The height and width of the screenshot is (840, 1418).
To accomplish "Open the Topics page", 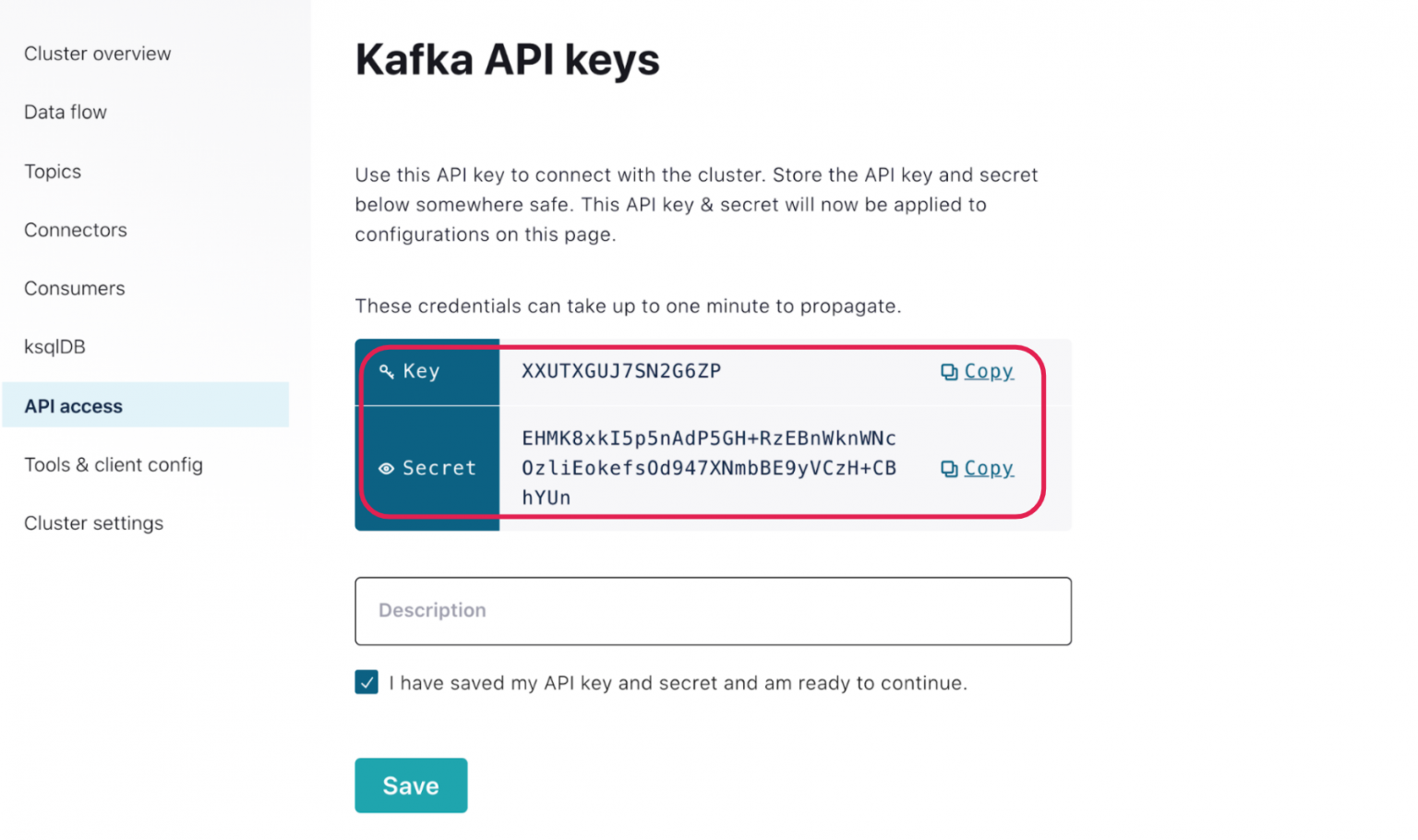I will tap(53, 172).
